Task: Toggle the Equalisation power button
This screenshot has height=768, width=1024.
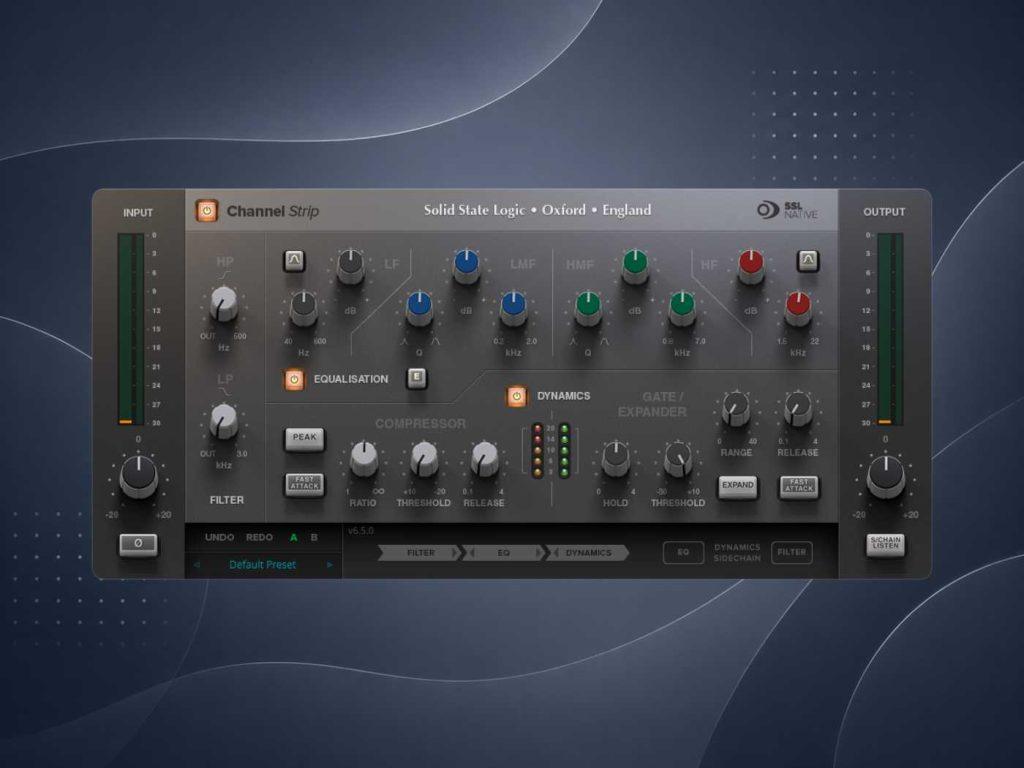Action: pos(294,379)
